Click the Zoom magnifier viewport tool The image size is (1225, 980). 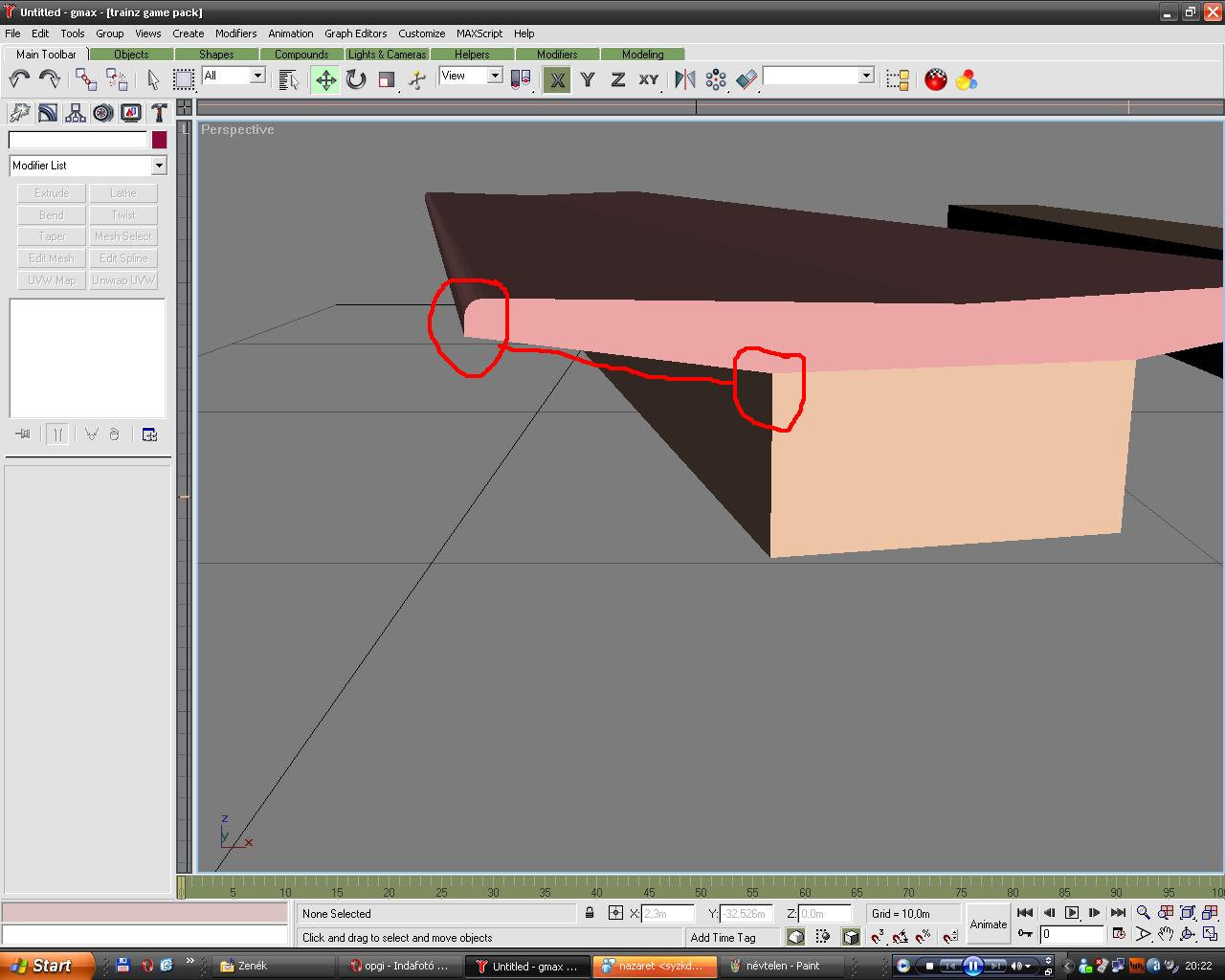coord(1143,913)
